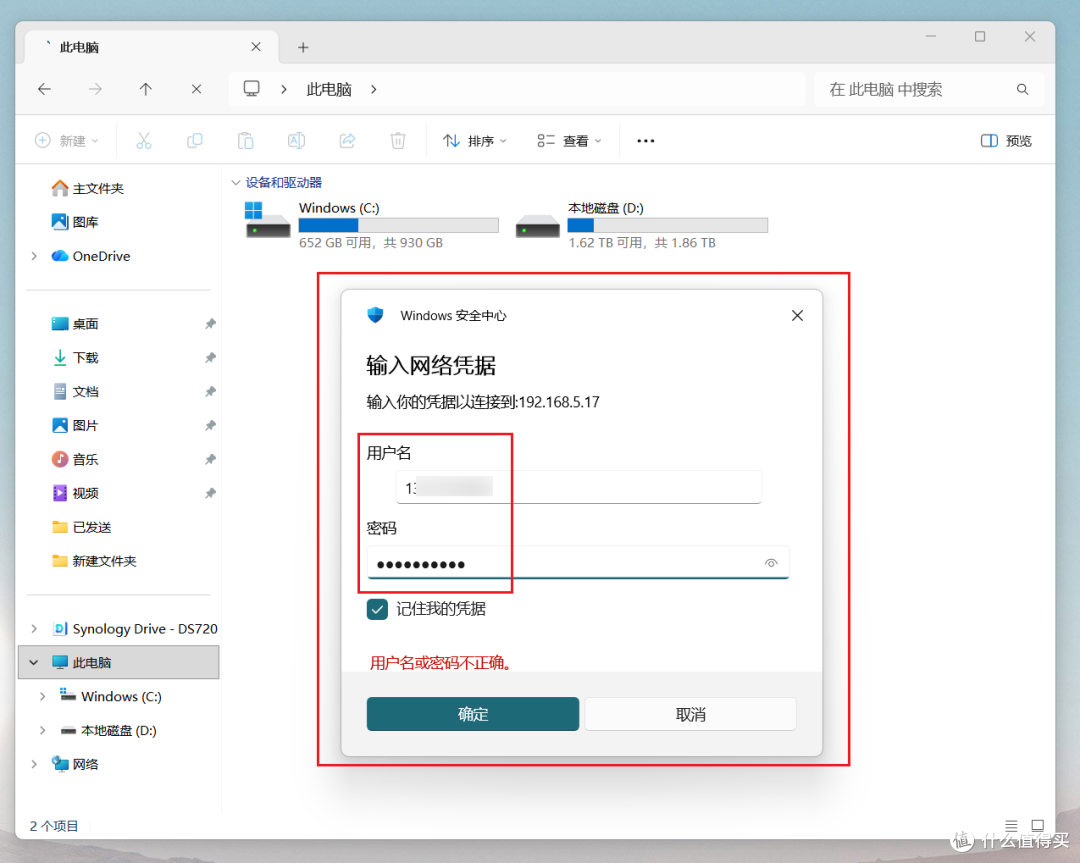Viewport: 1080px width, 863px height.
Task: Click 本地磁盘 (D:) capacity usage bar
Action: coord(667,225)
